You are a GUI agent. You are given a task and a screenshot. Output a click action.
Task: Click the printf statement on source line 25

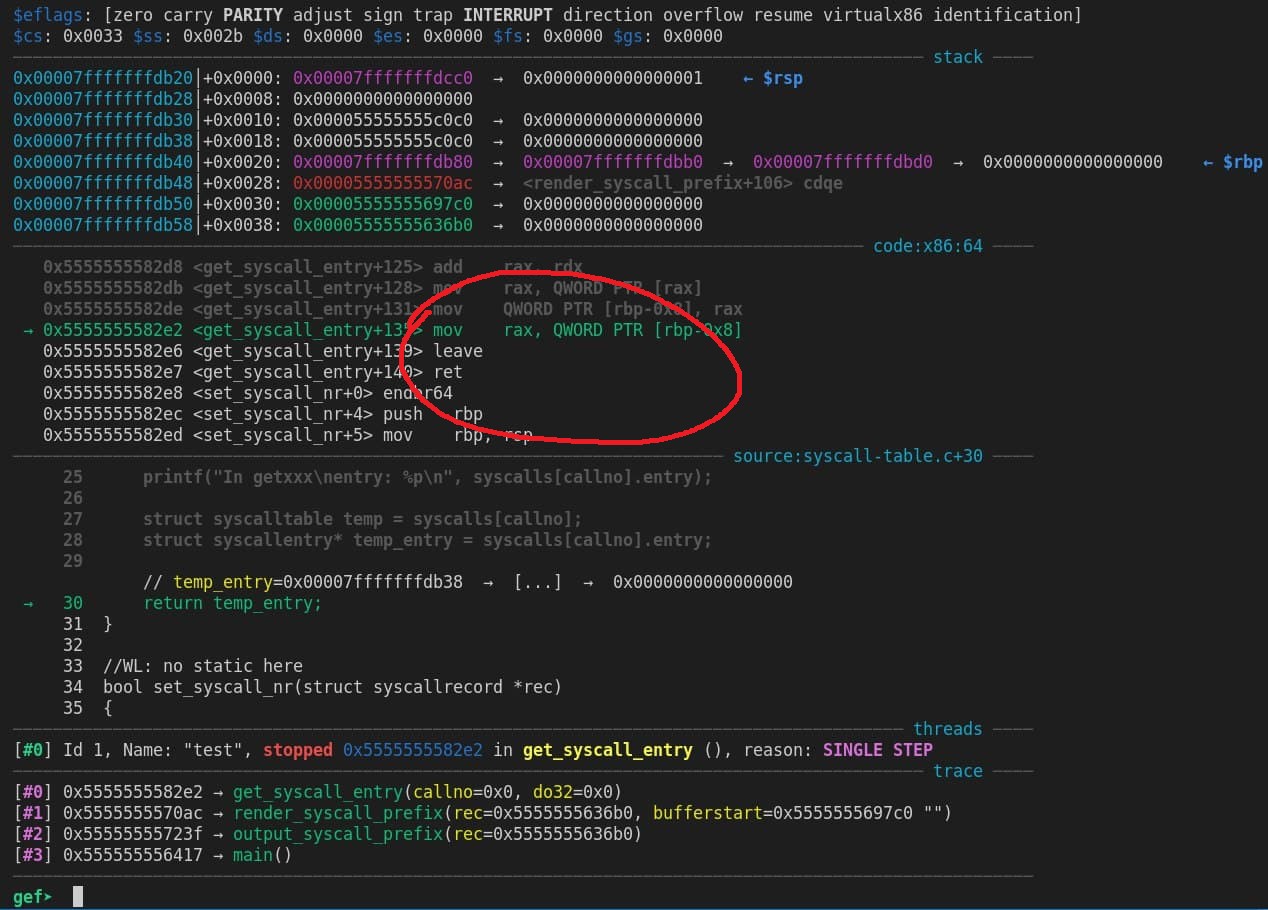tap(427, 477)
